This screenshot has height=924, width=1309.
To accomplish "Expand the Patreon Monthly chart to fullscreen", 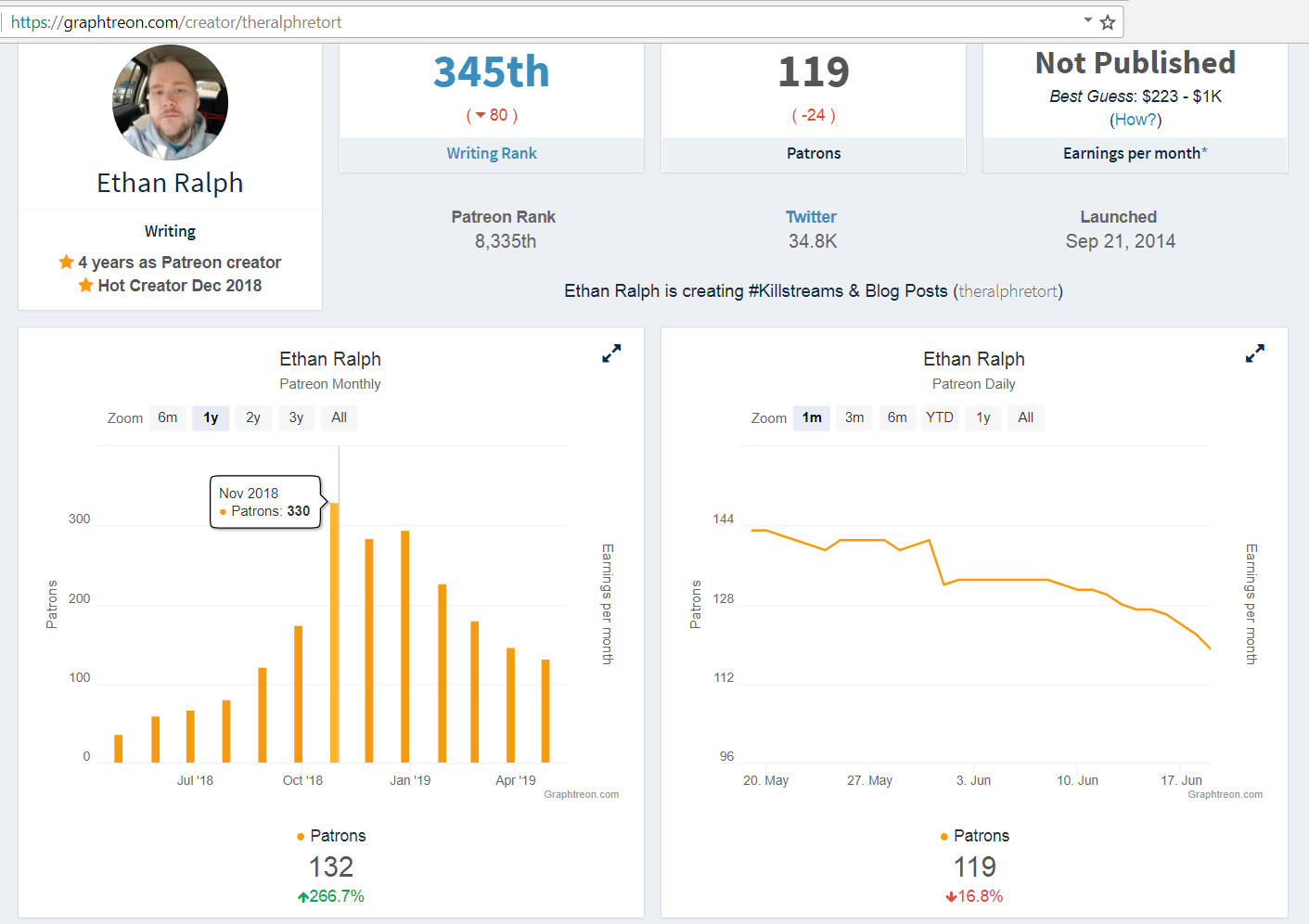I will tap(611, 353).
